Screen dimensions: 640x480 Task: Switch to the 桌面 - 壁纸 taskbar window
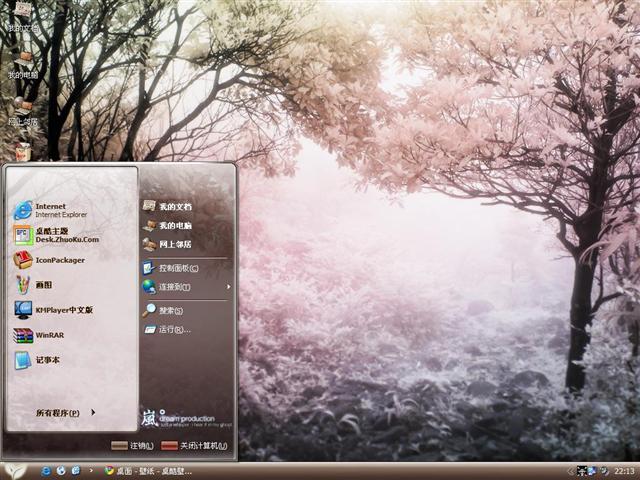click(148, 471)
